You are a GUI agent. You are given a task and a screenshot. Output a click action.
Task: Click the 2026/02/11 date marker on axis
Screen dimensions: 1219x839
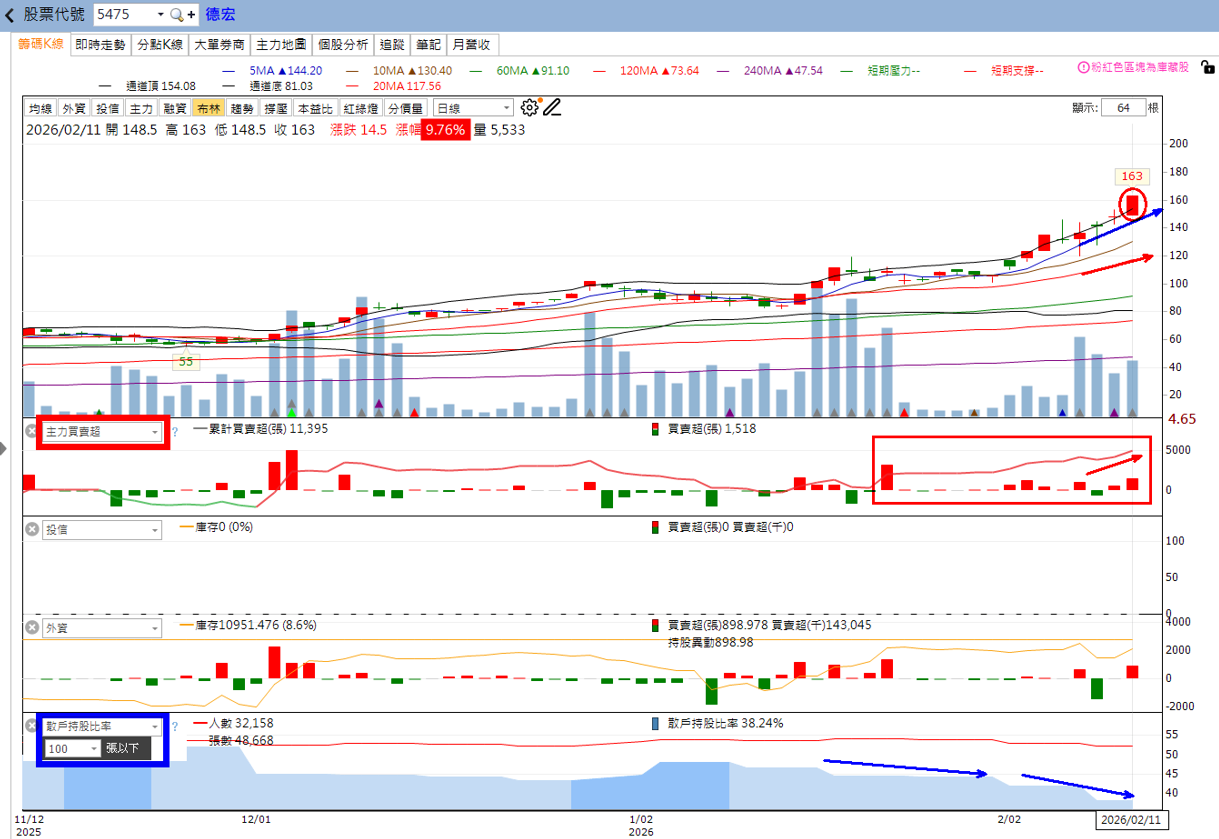click(x=1133, y=820)
